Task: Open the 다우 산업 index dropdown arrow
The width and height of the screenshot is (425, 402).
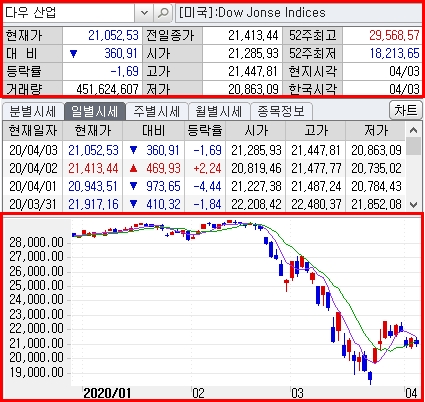Action: (144, 13)
